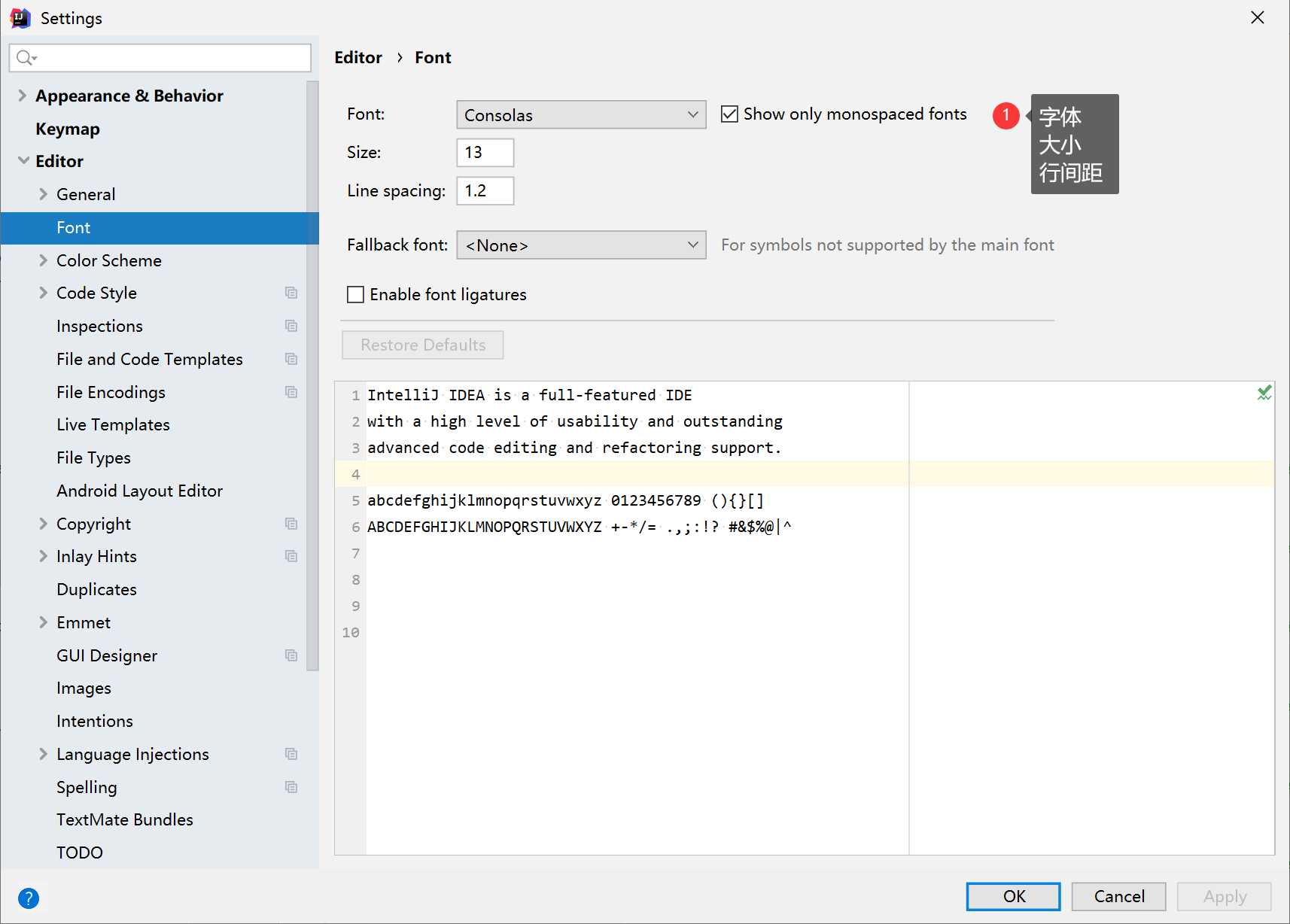Viewport: 1290px width, 924px height.
Task: Expand the Copyright node
Action: click(x=43, y=524)
